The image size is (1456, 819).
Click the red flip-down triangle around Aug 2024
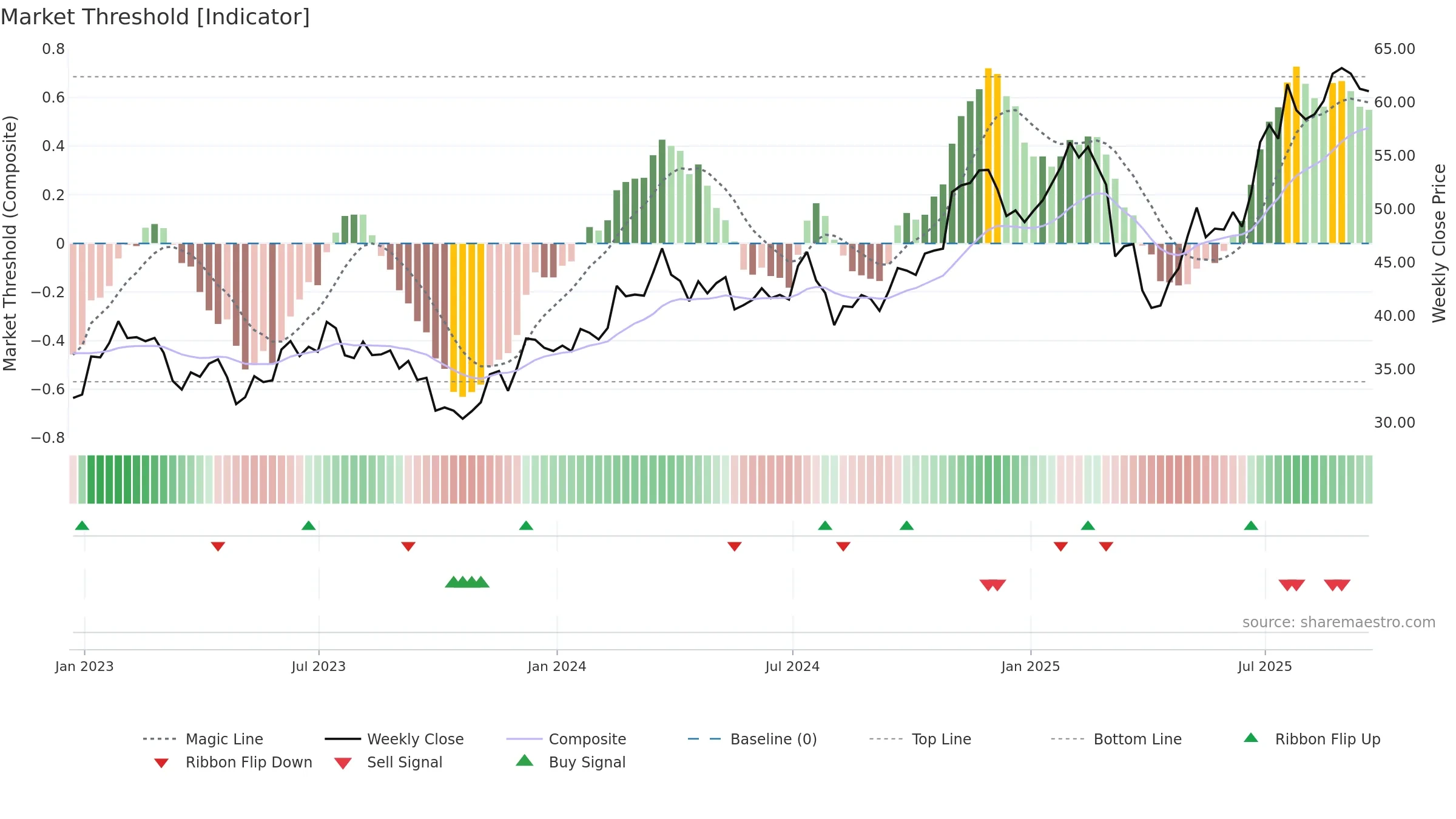click(x=843, y=546)
